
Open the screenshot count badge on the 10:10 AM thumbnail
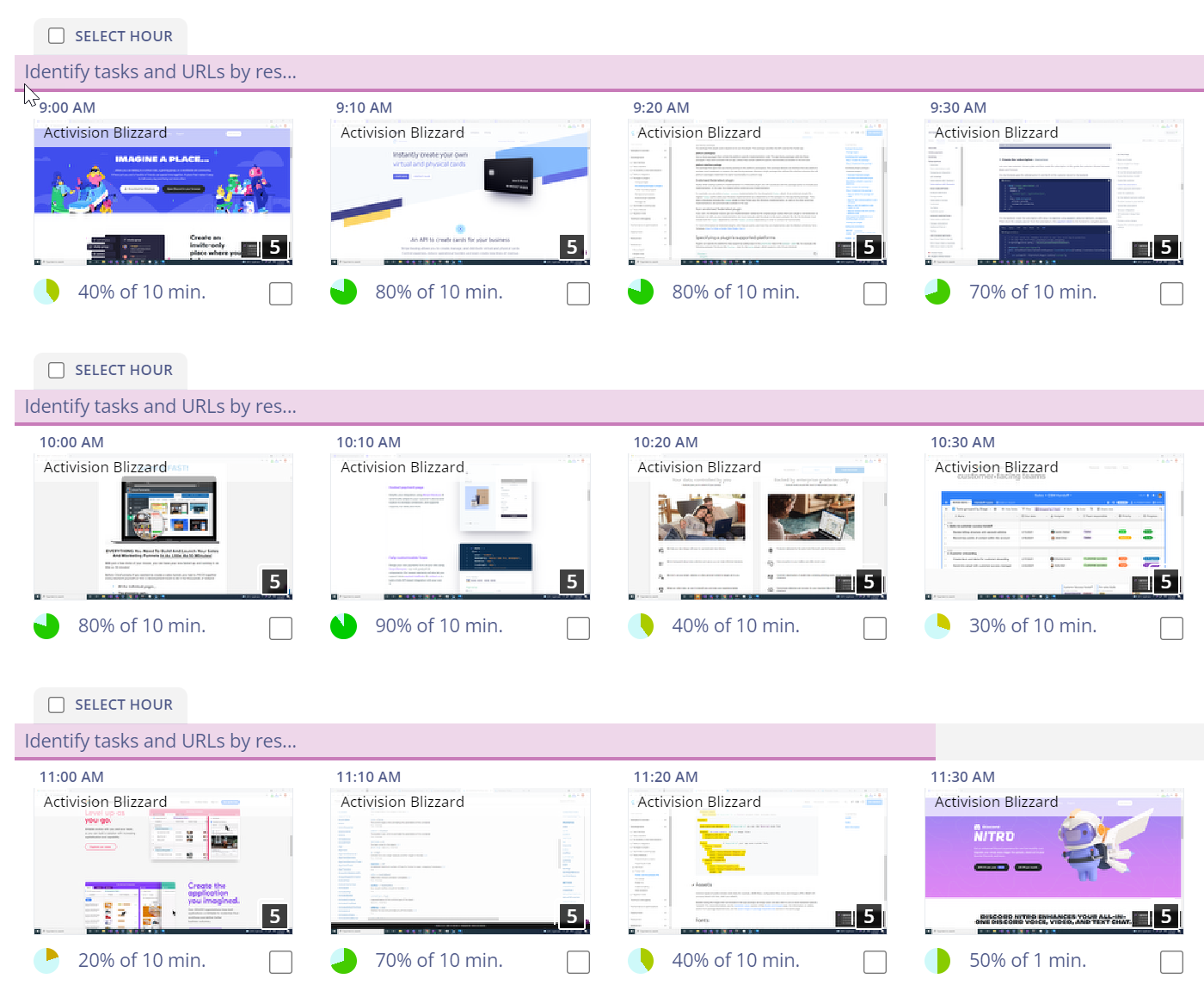(572, 582)
